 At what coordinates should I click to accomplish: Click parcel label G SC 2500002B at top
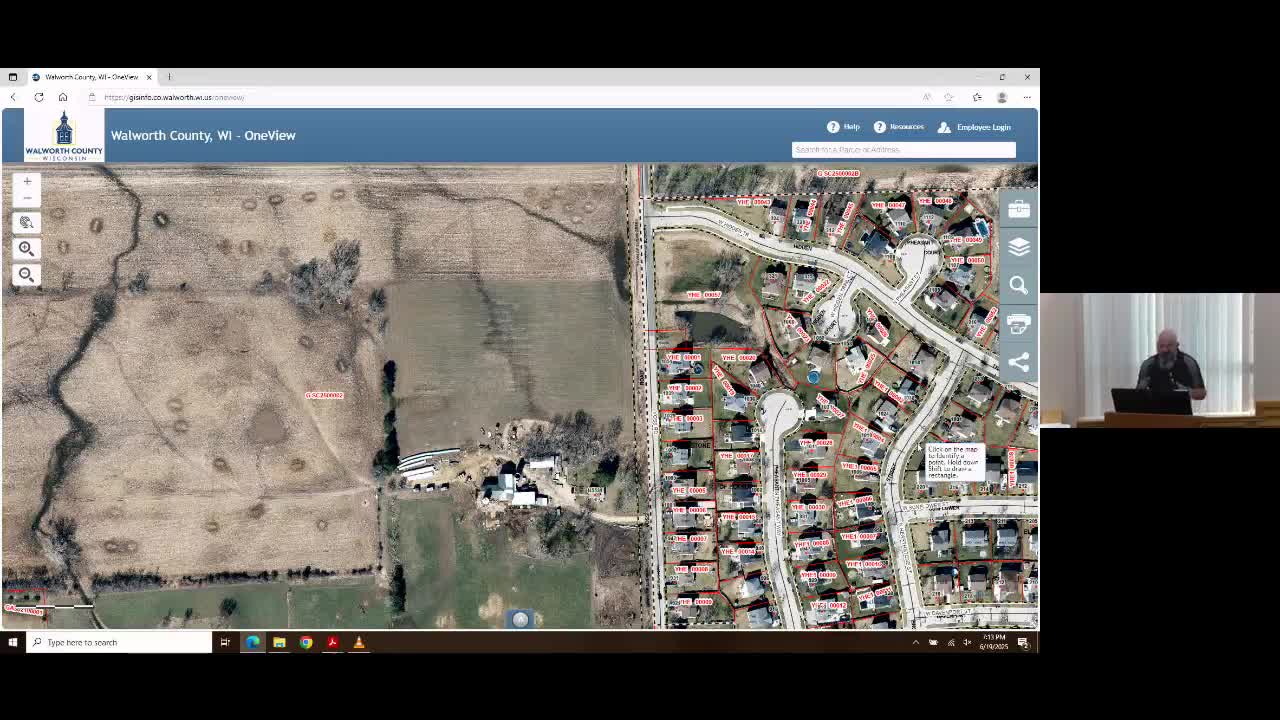click(838, 173)
